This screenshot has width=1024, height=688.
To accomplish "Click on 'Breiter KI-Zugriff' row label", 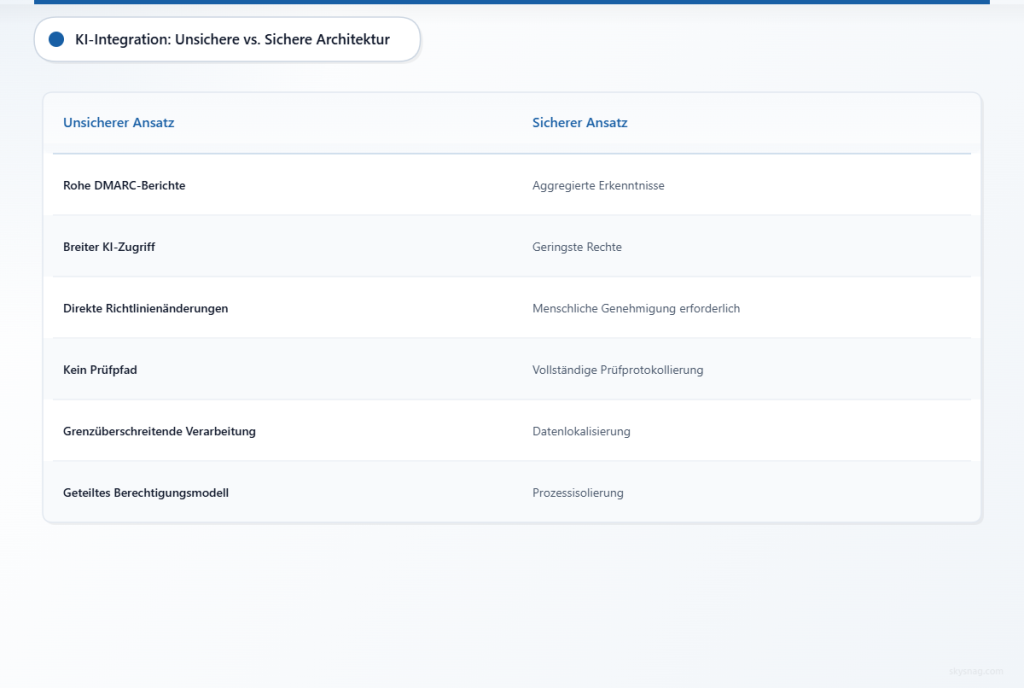I will pyautogui.click(x=109, y=247).
